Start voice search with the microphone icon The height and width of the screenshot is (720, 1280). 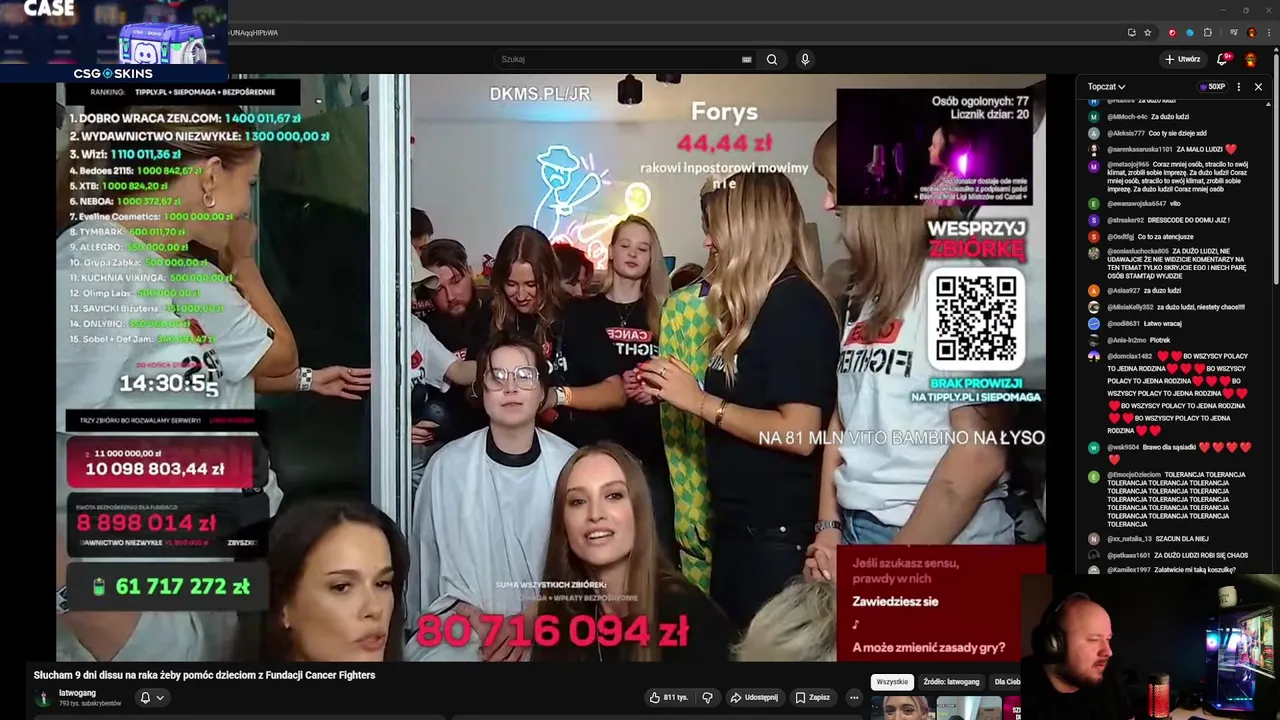coord(805,59)
